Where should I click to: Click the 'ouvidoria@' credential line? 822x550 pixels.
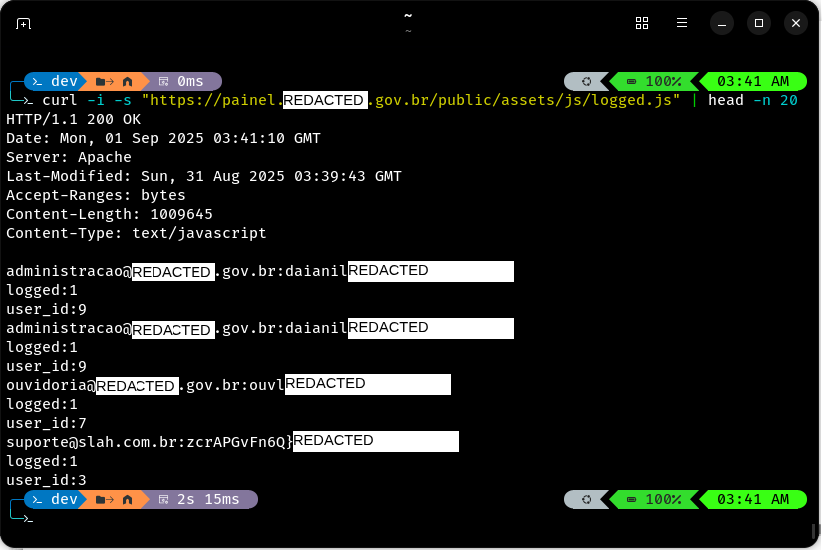click(x=229, y=385)
